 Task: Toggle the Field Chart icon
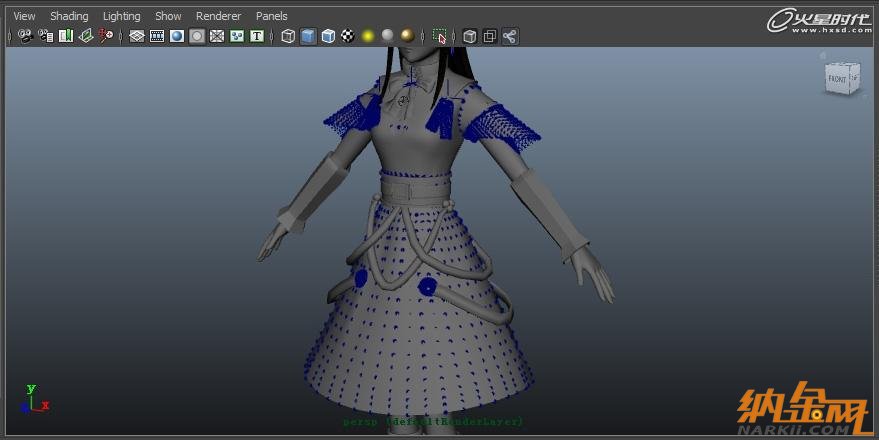(x=217, y=36)
